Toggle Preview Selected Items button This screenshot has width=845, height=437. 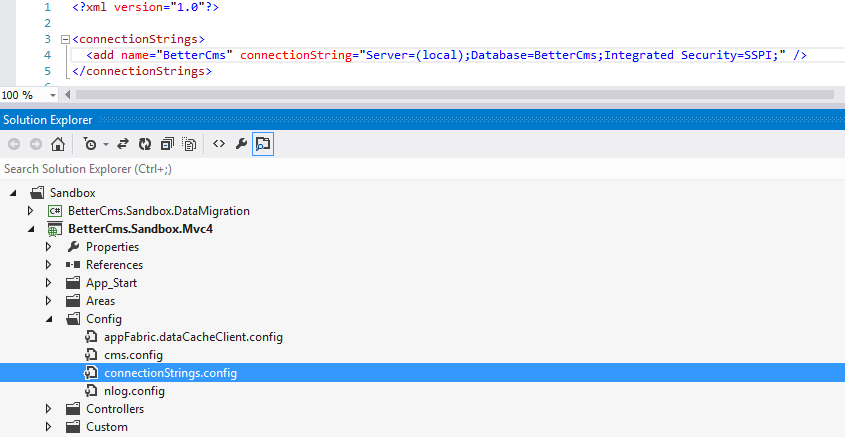tap(263, 144)
